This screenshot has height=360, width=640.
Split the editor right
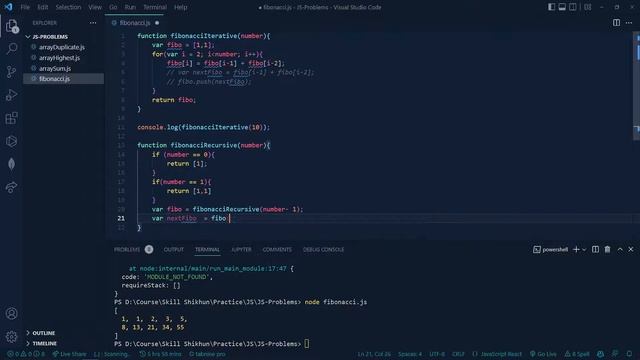(616, 23)
